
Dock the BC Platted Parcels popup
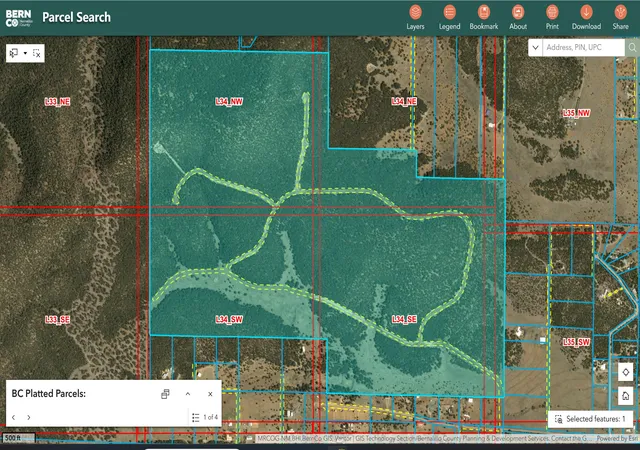coord(165,394)
